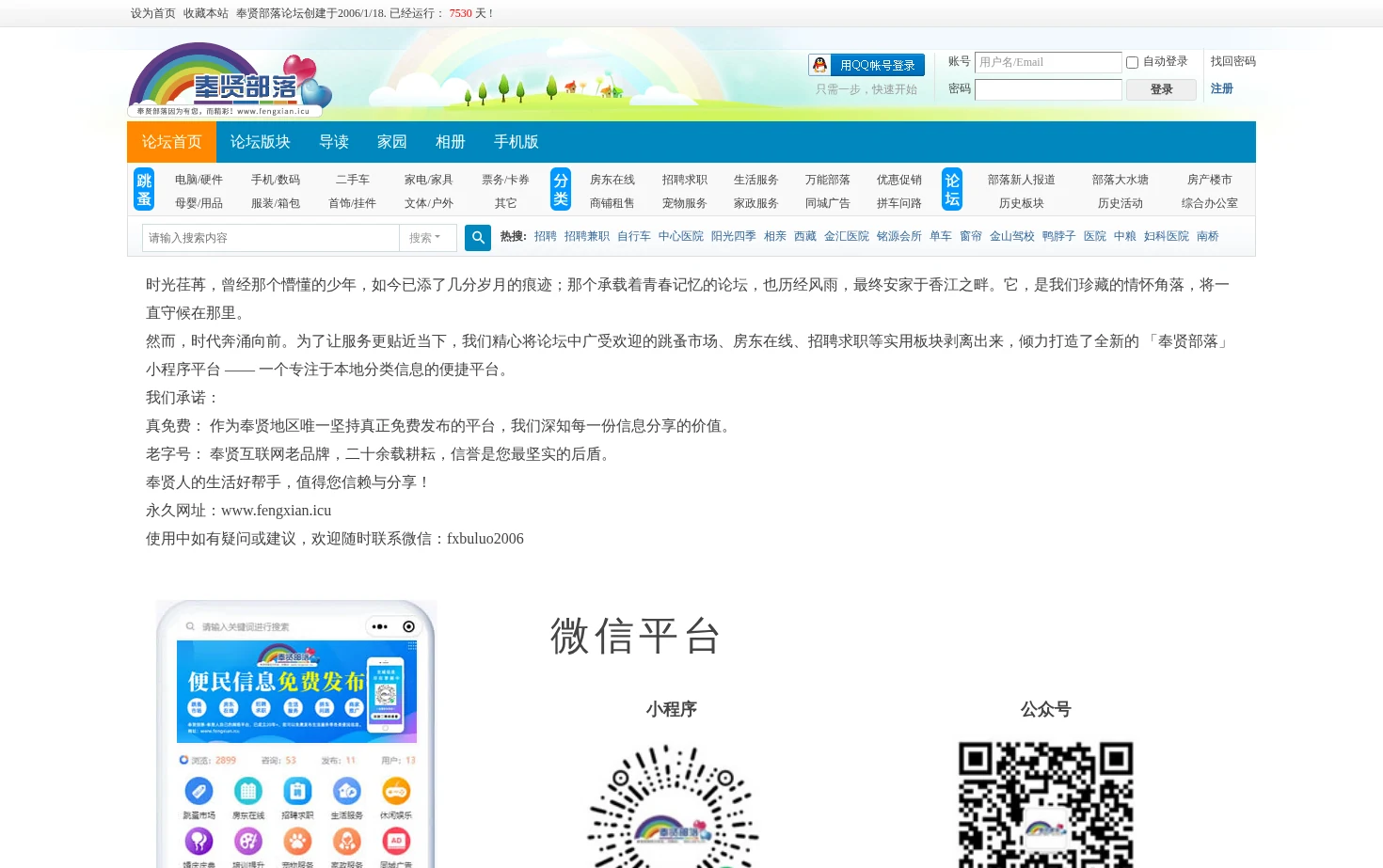Click the hot search term 阳光四季
This screenshot has height=868, width=1383.
734,237
